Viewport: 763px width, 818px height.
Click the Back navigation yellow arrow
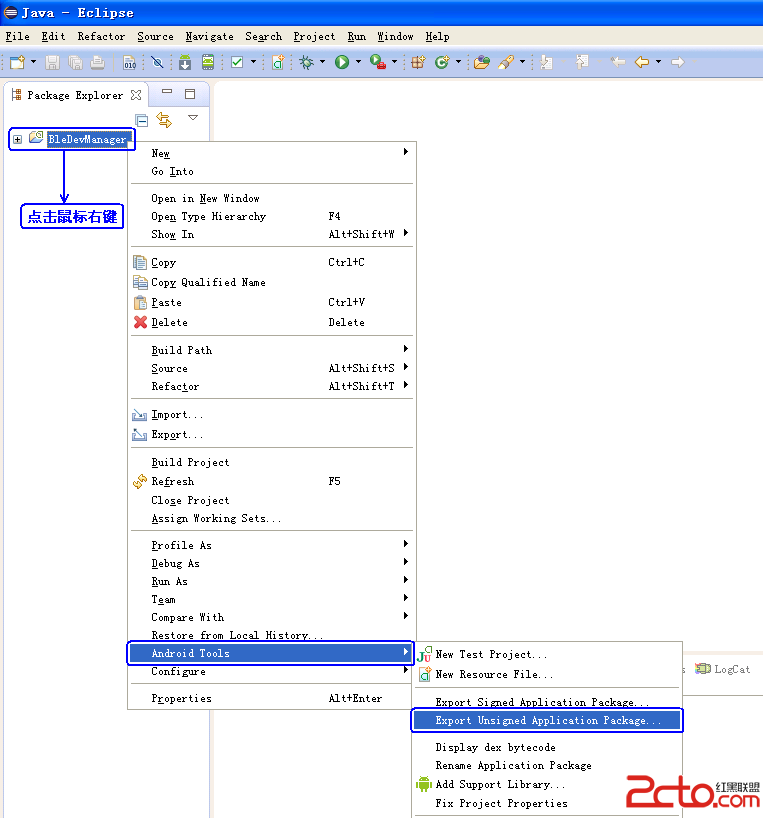click(642, 63)
